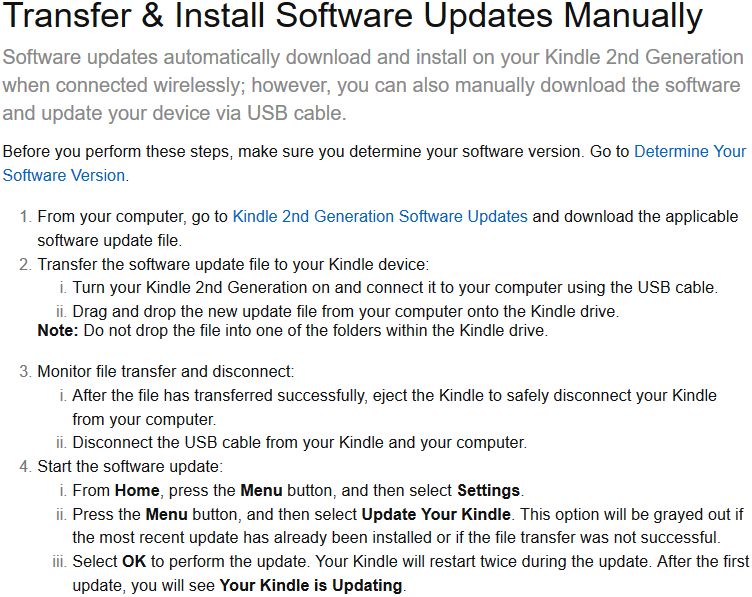Click the step 2 line about transferring the update file
The height and width of the screenshot is (597, 752).
pyautogui.click(x=232, y=264)
